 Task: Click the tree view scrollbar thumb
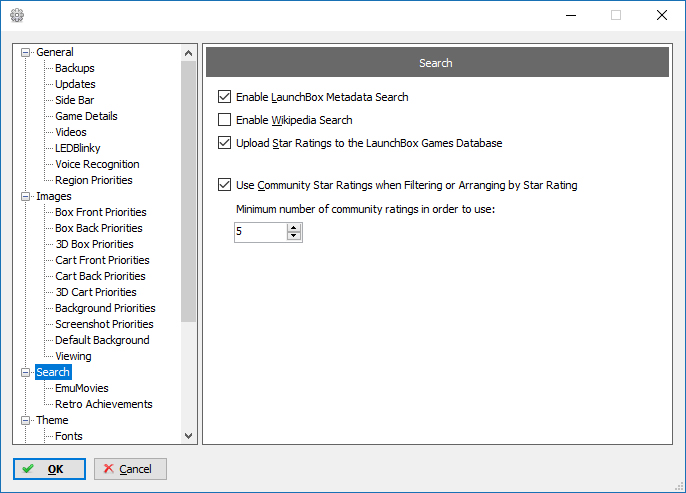189,192
